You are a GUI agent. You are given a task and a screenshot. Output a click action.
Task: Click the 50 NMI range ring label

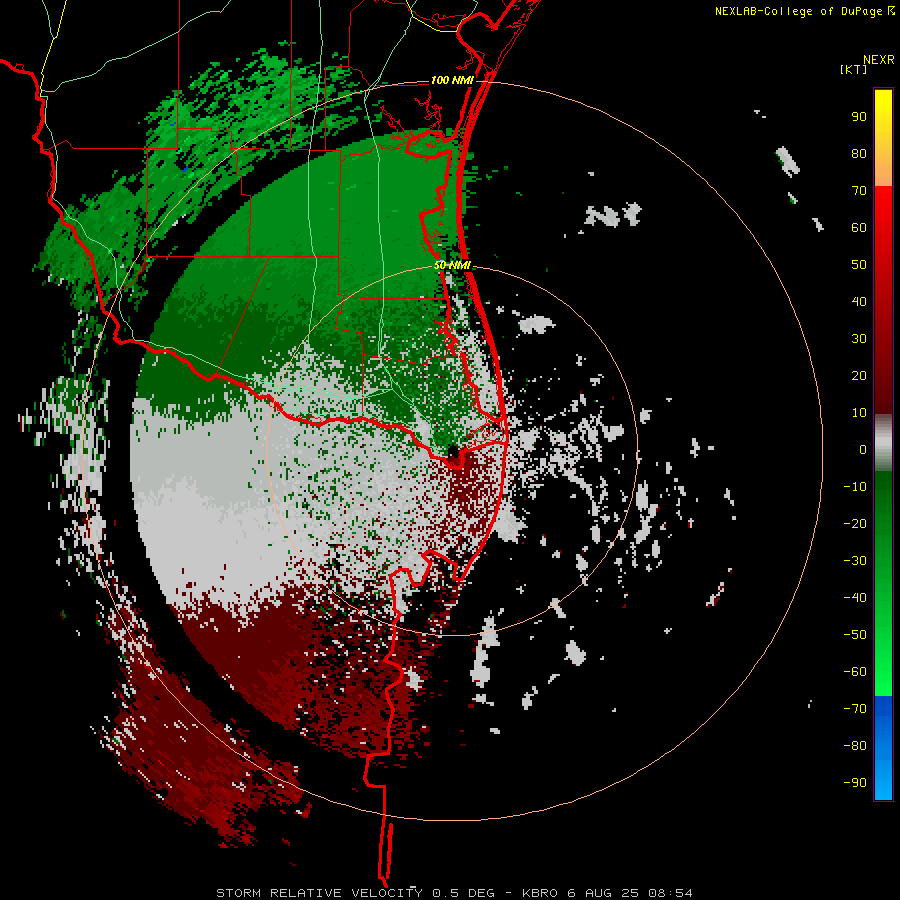[x=452, y=265]
